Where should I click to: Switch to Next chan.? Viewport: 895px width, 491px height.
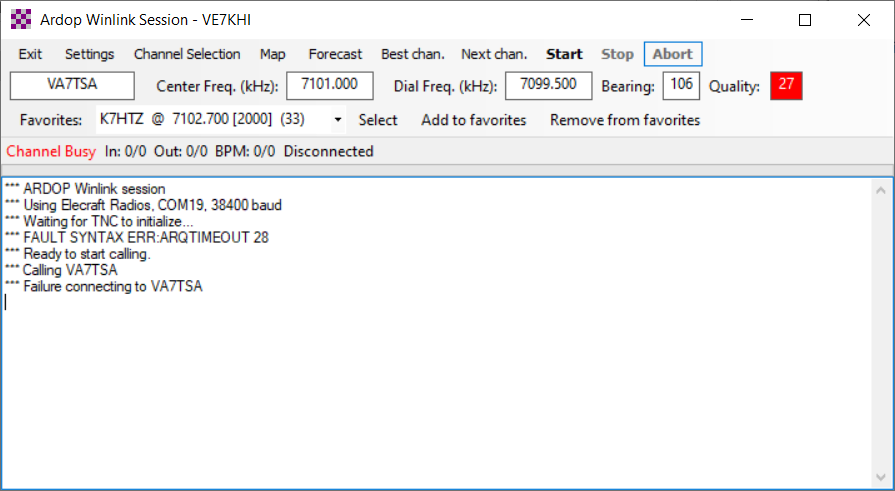click(x=494, y=54)
